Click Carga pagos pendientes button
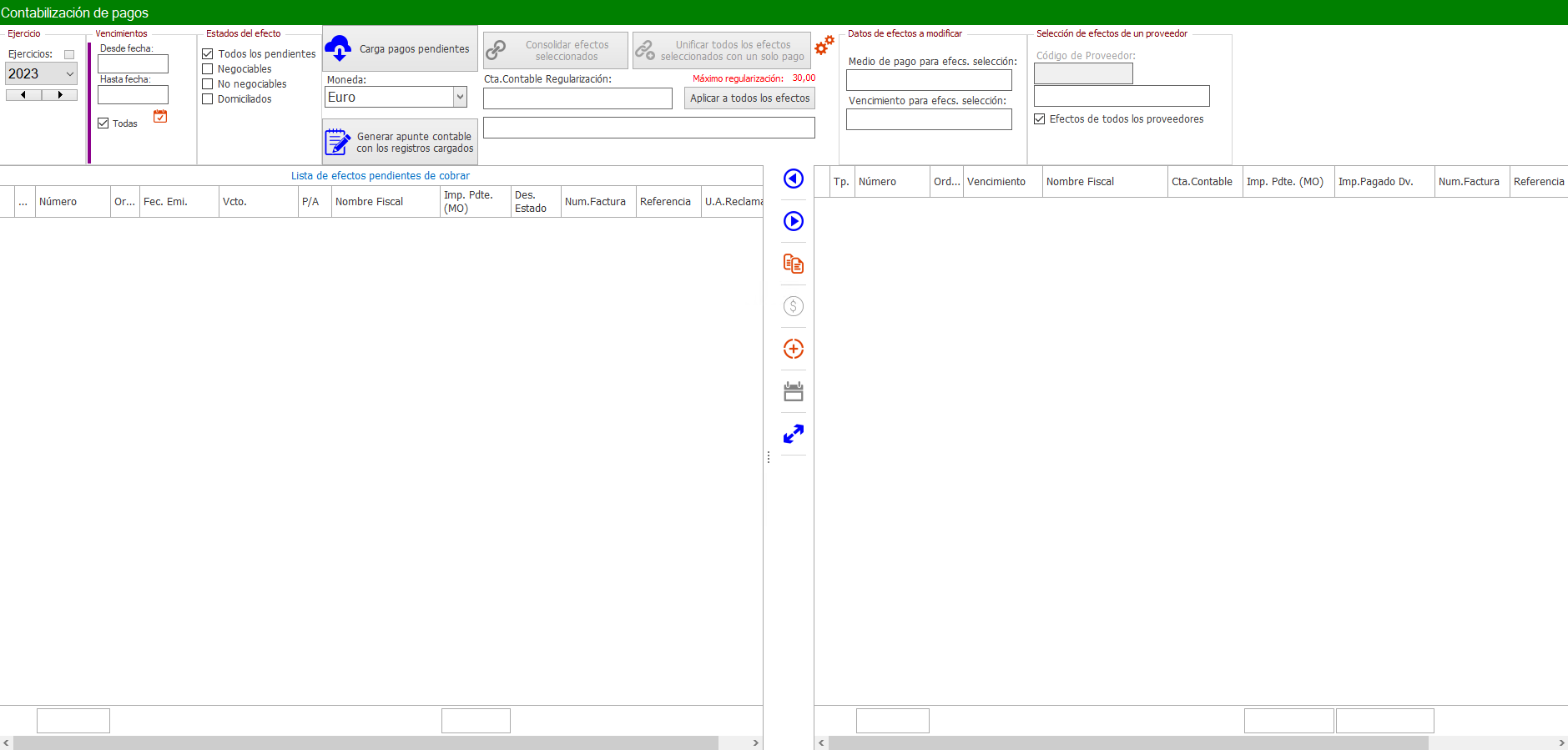 tap(400, 49)
